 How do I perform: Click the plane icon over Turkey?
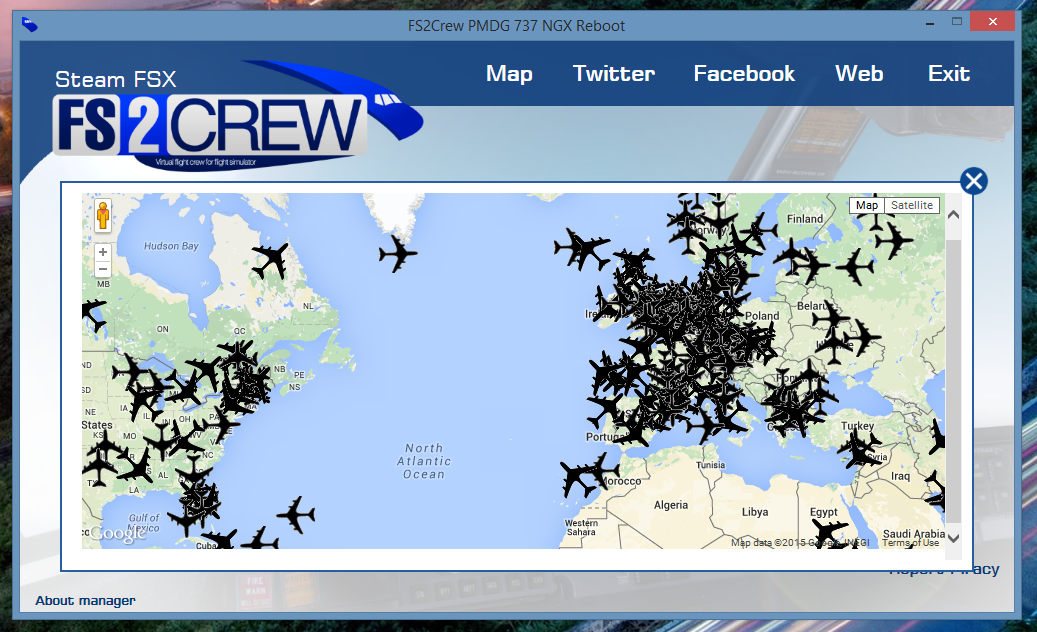point(860,450)
